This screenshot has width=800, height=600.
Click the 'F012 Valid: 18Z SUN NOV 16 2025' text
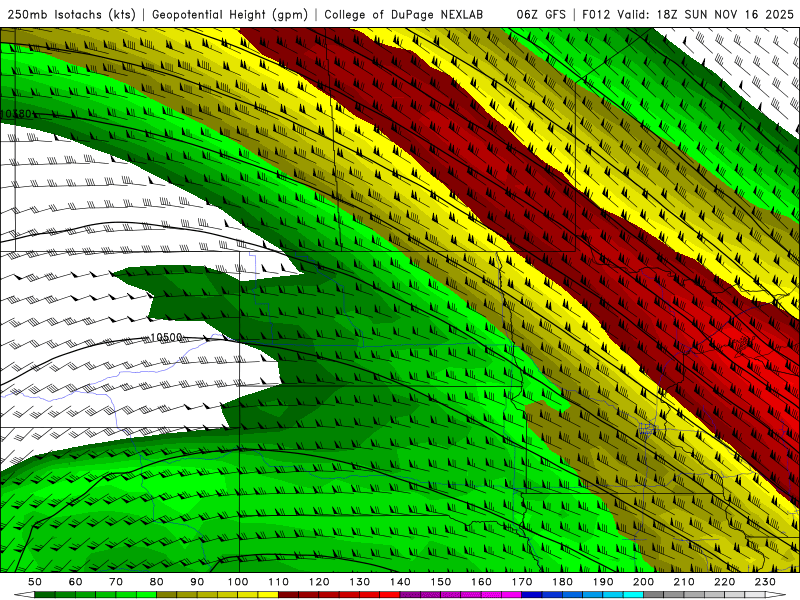coord(688,15)
